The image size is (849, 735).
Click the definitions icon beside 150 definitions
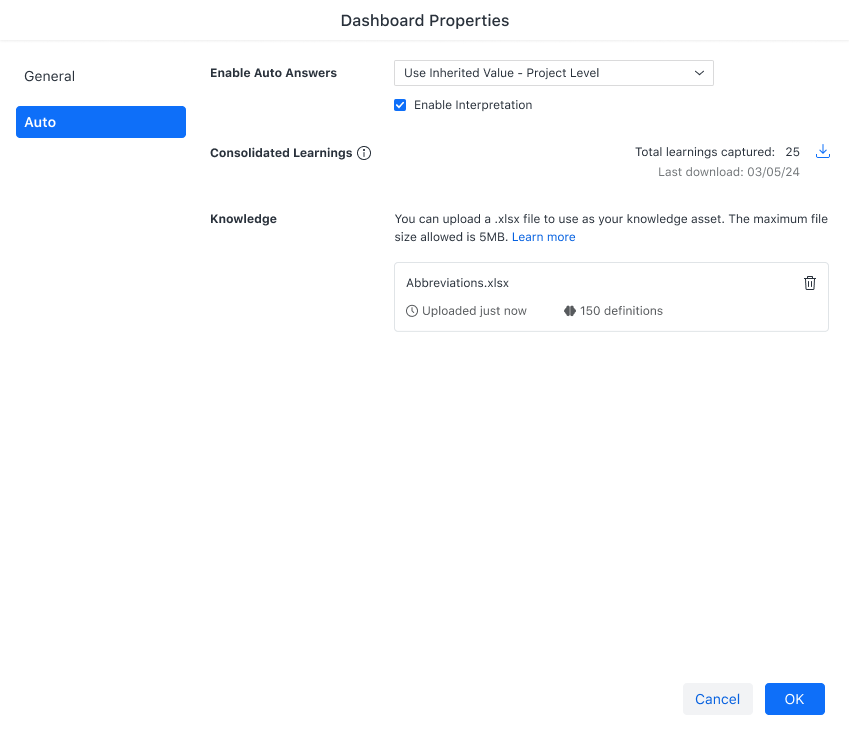click(x=570, y=311)
